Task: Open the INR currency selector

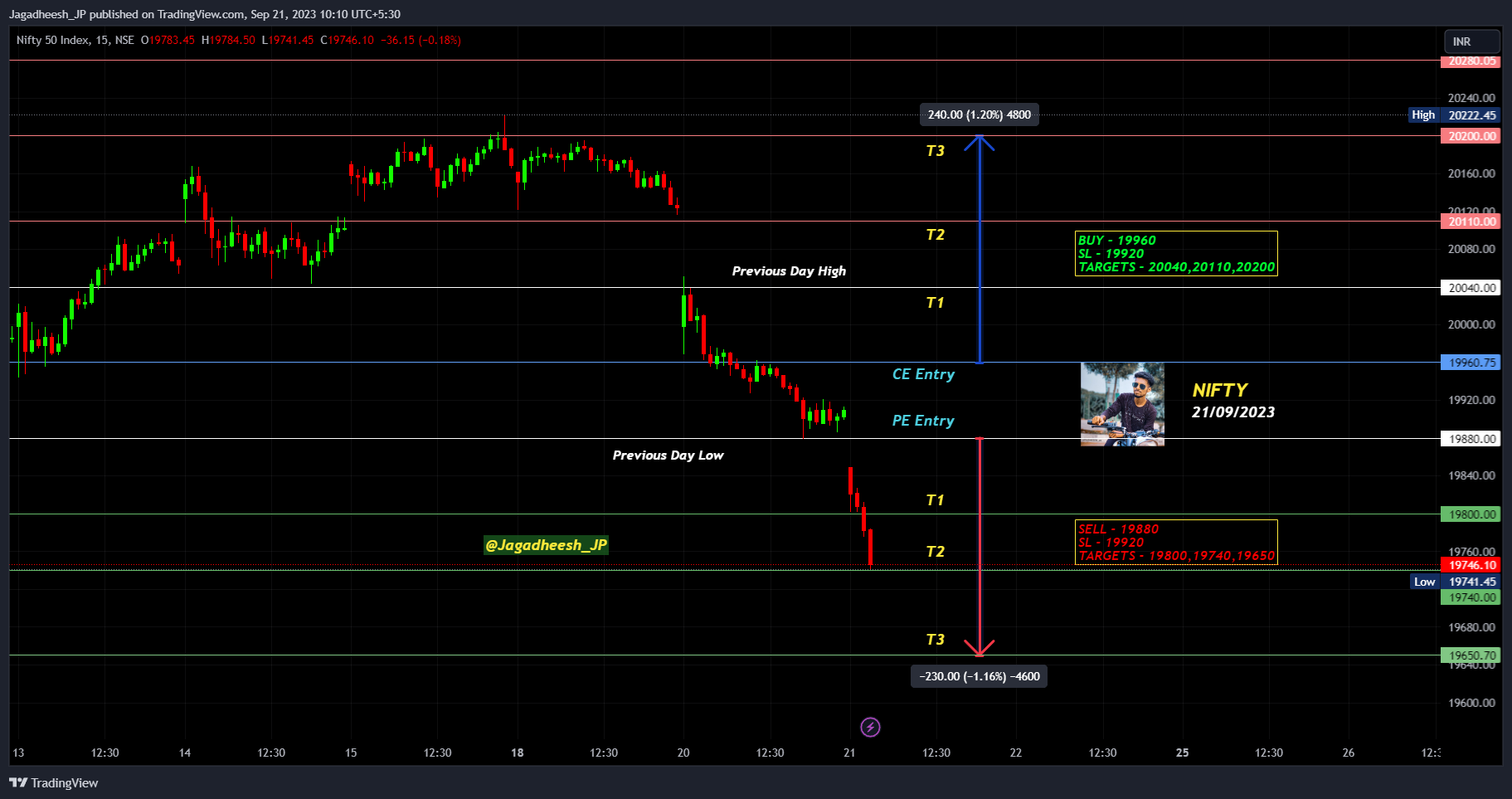Action: point(1472,41)
